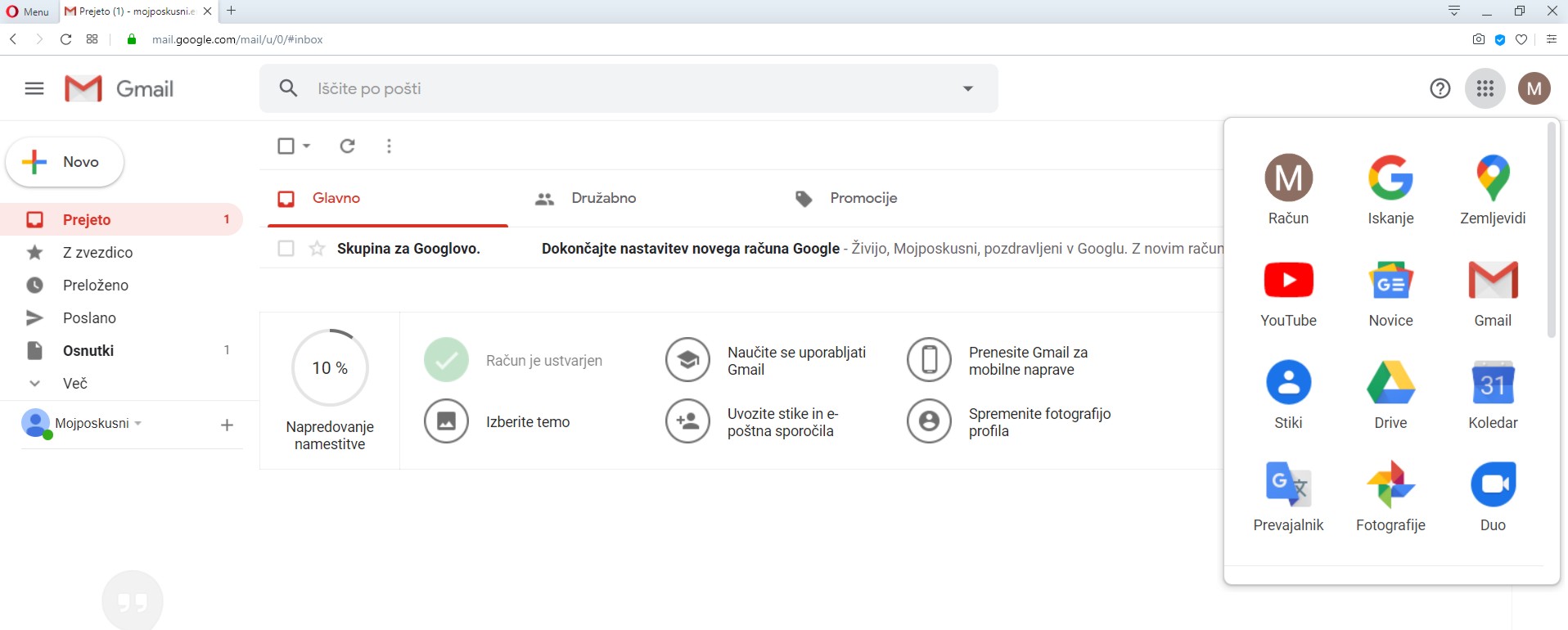Star the Skupina za Googlovo message
1568x630 pixels.
click(318, 249)
